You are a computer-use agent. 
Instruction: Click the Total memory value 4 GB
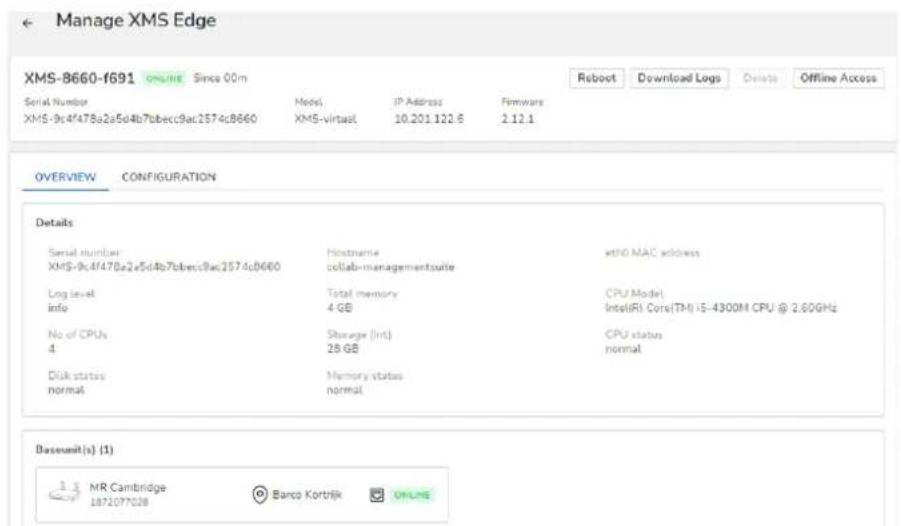[340, 308]
